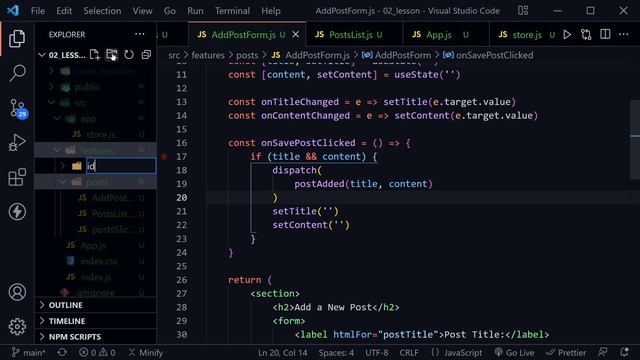Click the New Folder icon in Explorer
Image resolution: width=640 pixels, height=360 pixels.
pos(111,55)
